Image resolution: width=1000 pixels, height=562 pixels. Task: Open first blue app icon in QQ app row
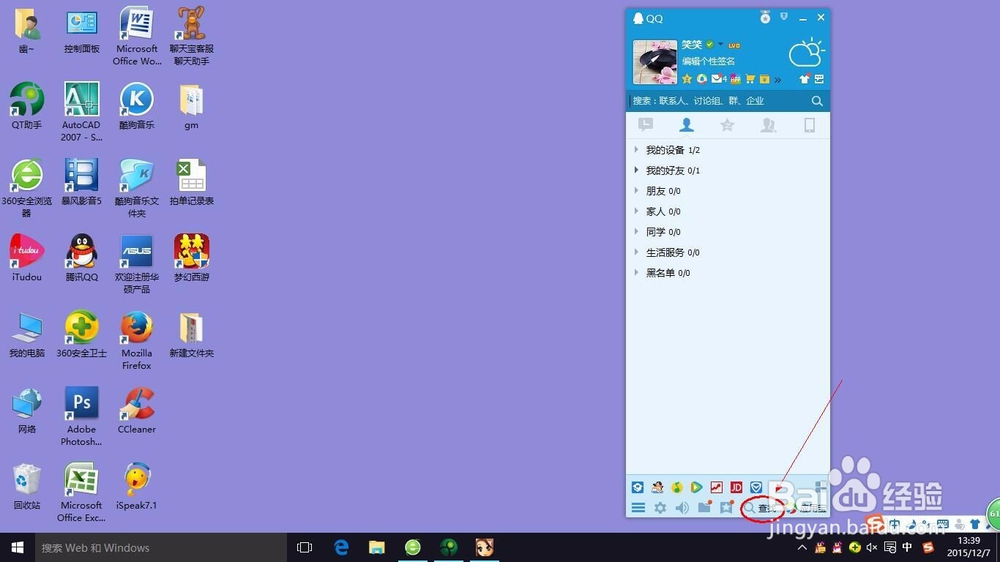pos(637,487)
